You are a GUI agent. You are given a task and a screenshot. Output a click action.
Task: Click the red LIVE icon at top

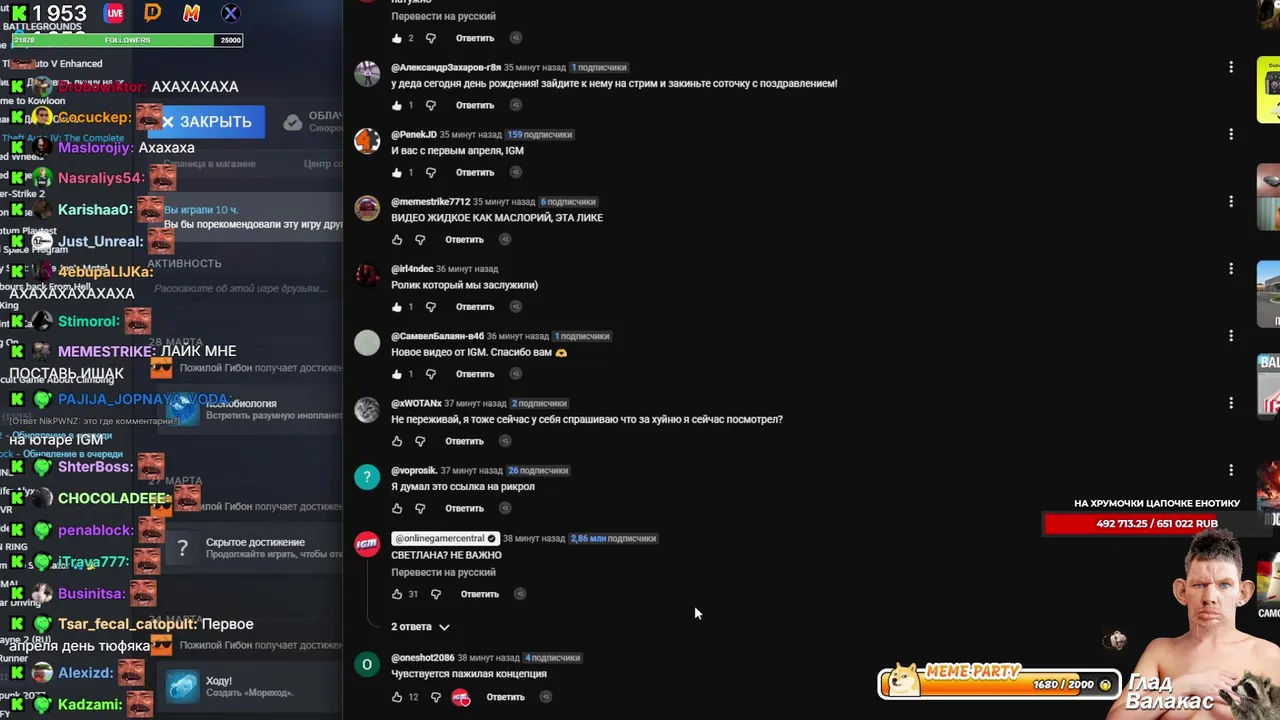pos(114,13)
